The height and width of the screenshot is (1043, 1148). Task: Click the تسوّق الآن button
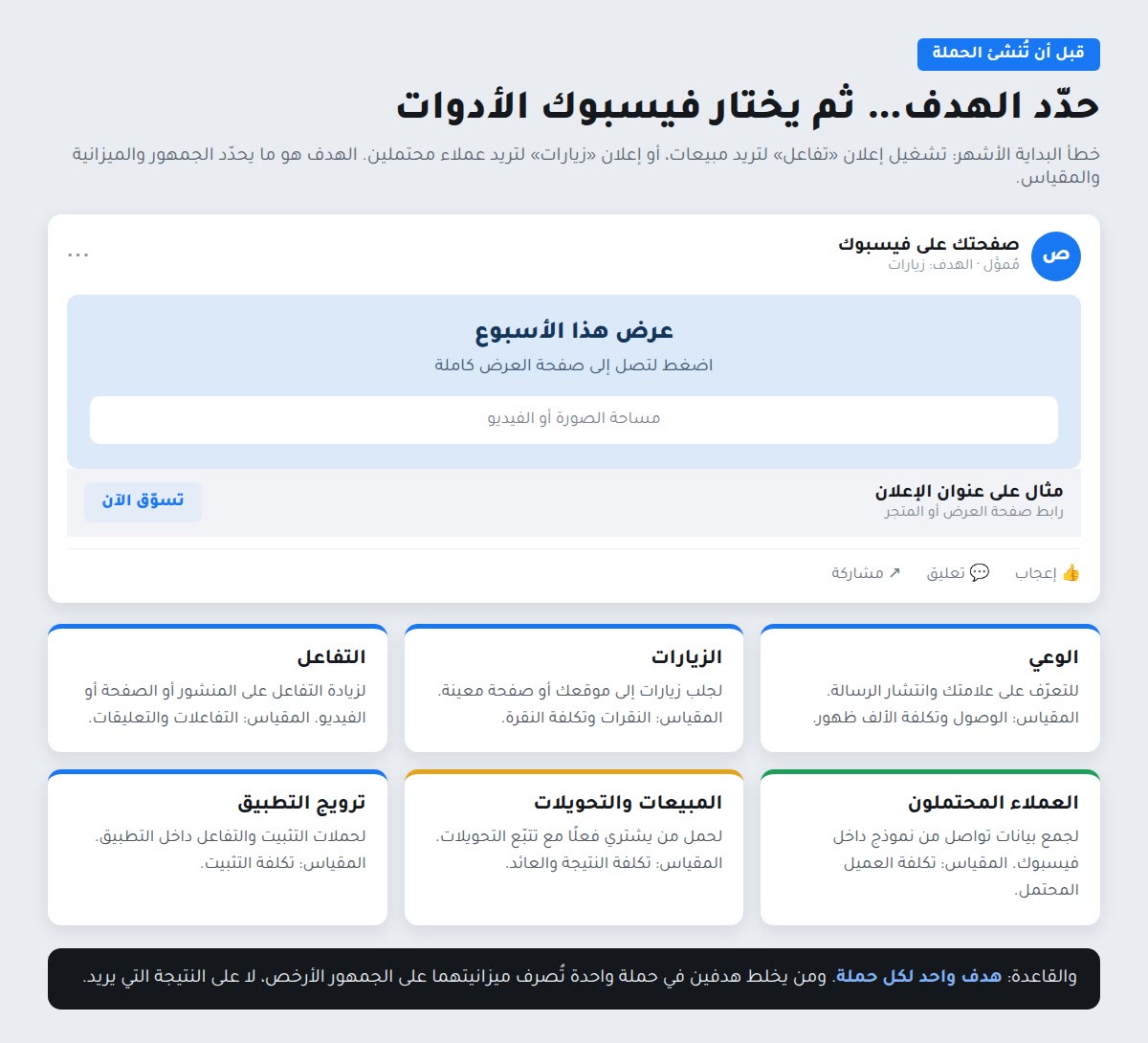[143, 502]
